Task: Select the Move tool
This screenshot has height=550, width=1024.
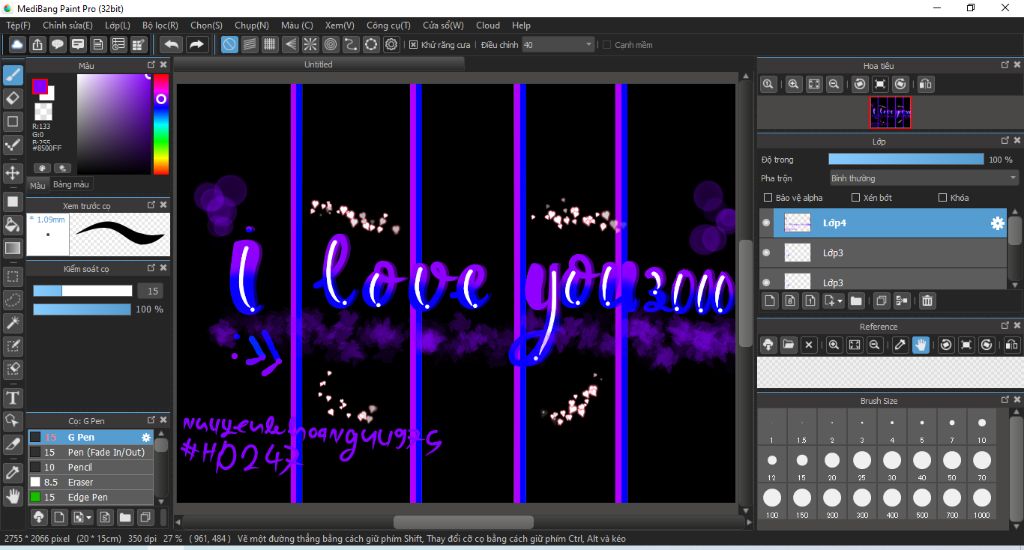Action: point(12,172)
